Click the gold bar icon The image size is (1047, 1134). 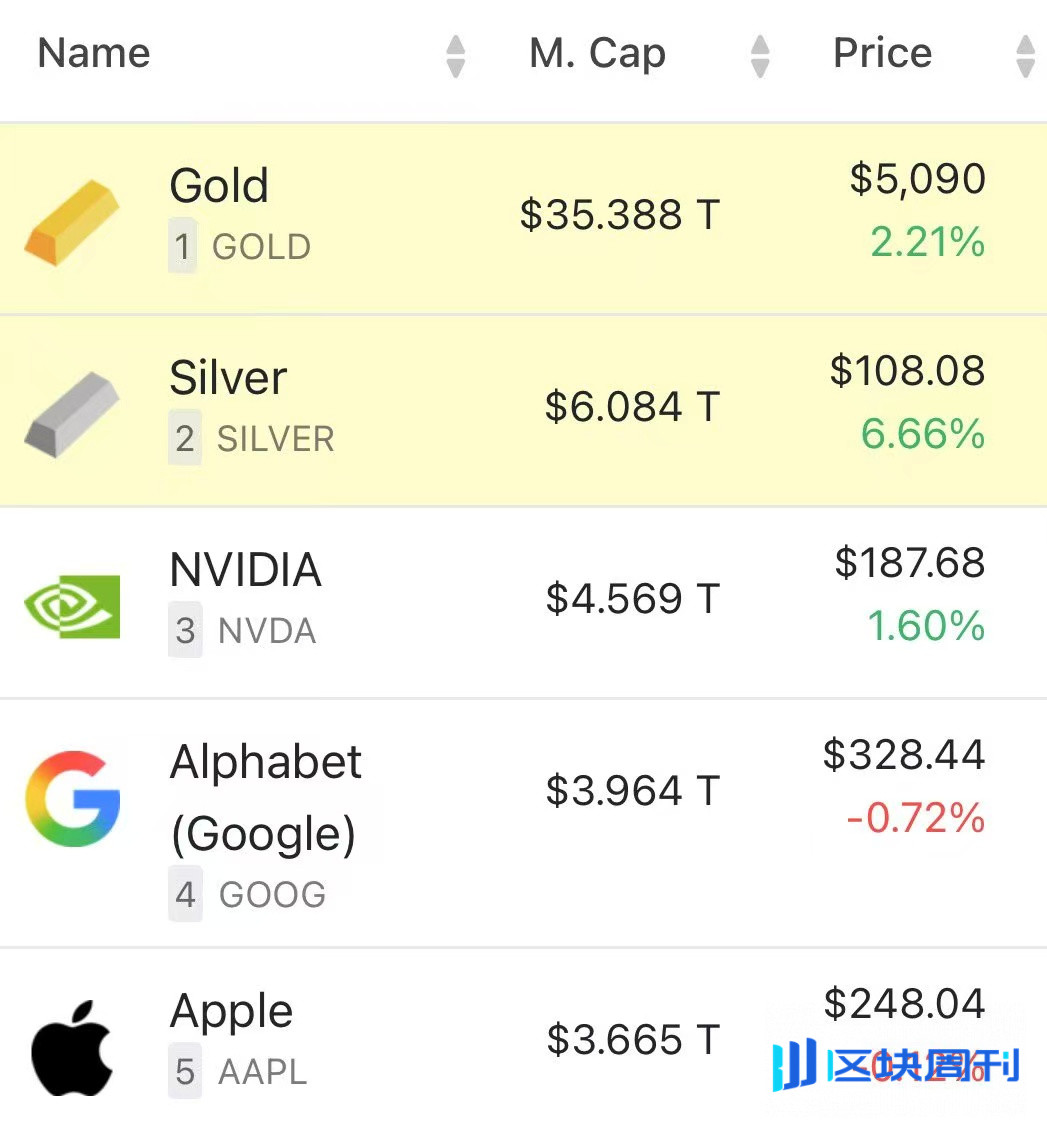(x=72, y=222)
